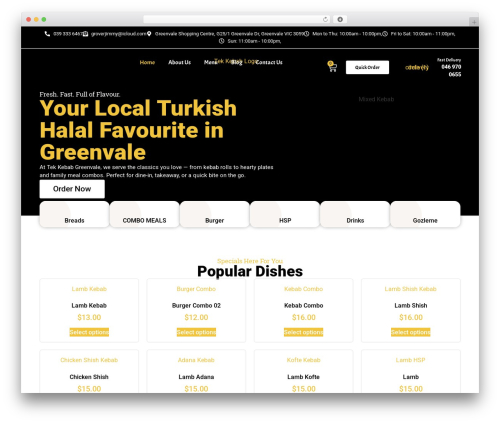
Task: Open the Menu nav item
Action: [x=210, y=62]
